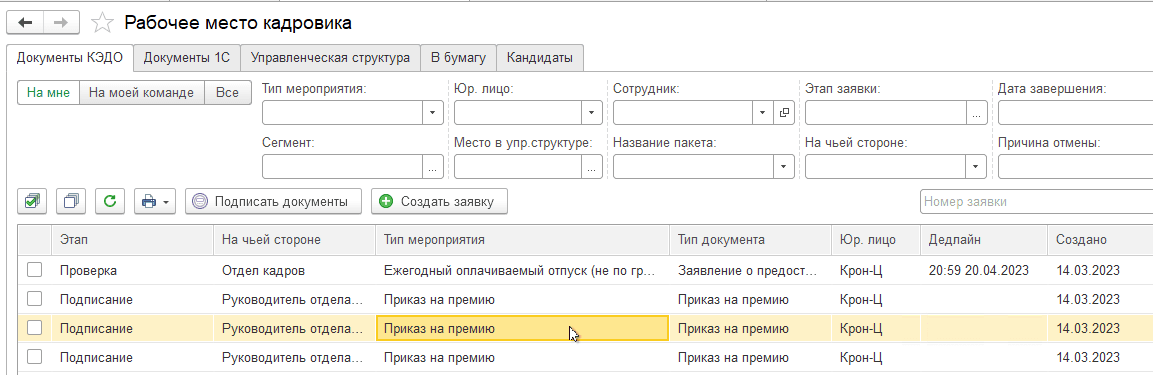Click the back navigation arrow
This screenshot has height=375, width=1153.
pos(25,23)
